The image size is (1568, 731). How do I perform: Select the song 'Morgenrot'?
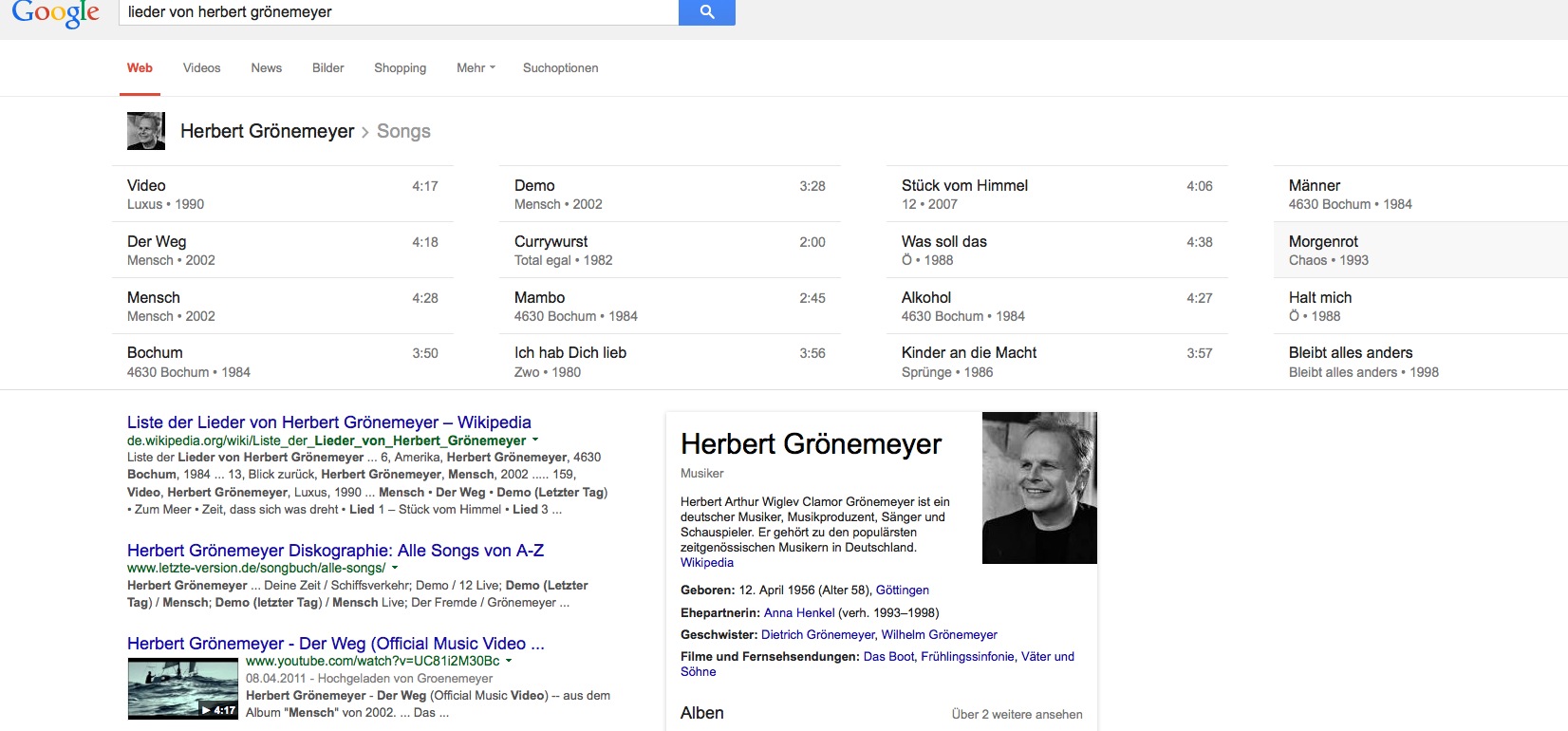click(1421, 250)
